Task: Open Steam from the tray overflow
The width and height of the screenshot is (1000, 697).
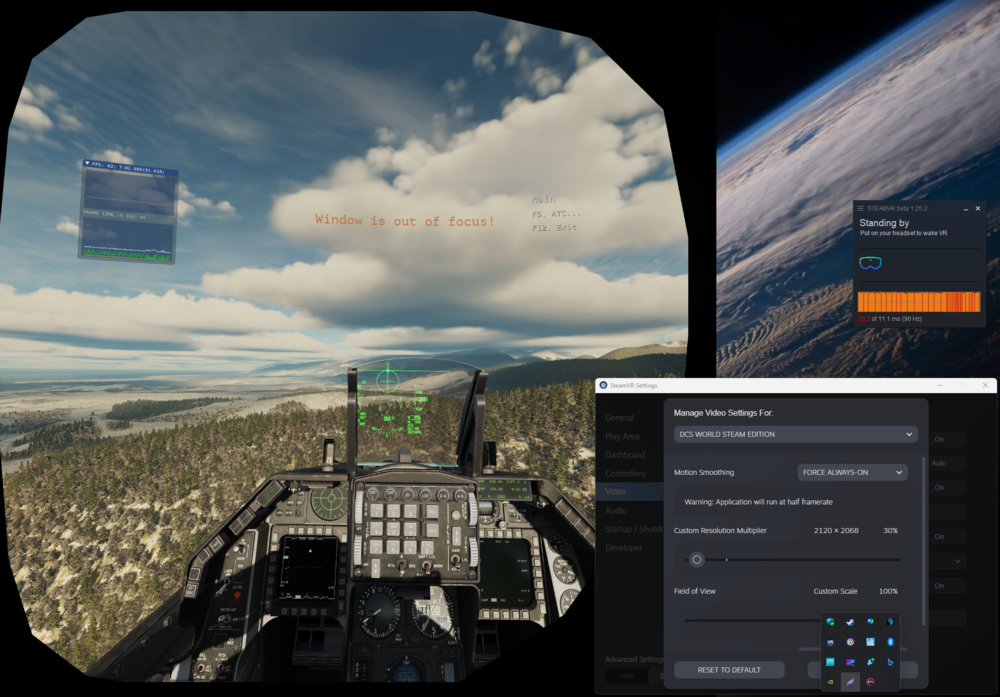Action: coord(850,622)
